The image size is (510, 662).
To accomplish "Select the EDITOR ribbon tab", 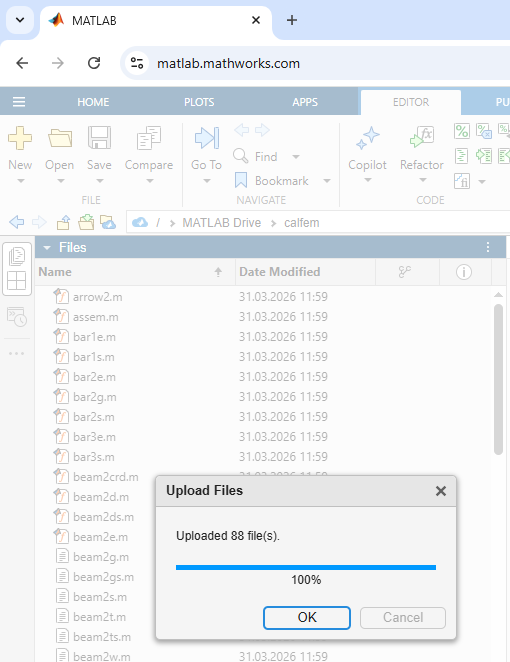I will point(411,102).
